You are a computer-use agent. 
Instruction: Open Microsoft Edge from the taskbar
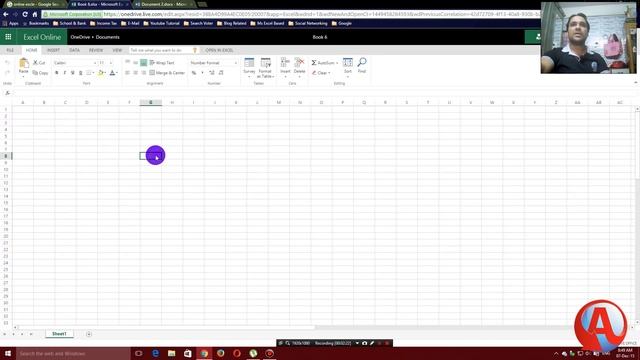click(156, 353)
